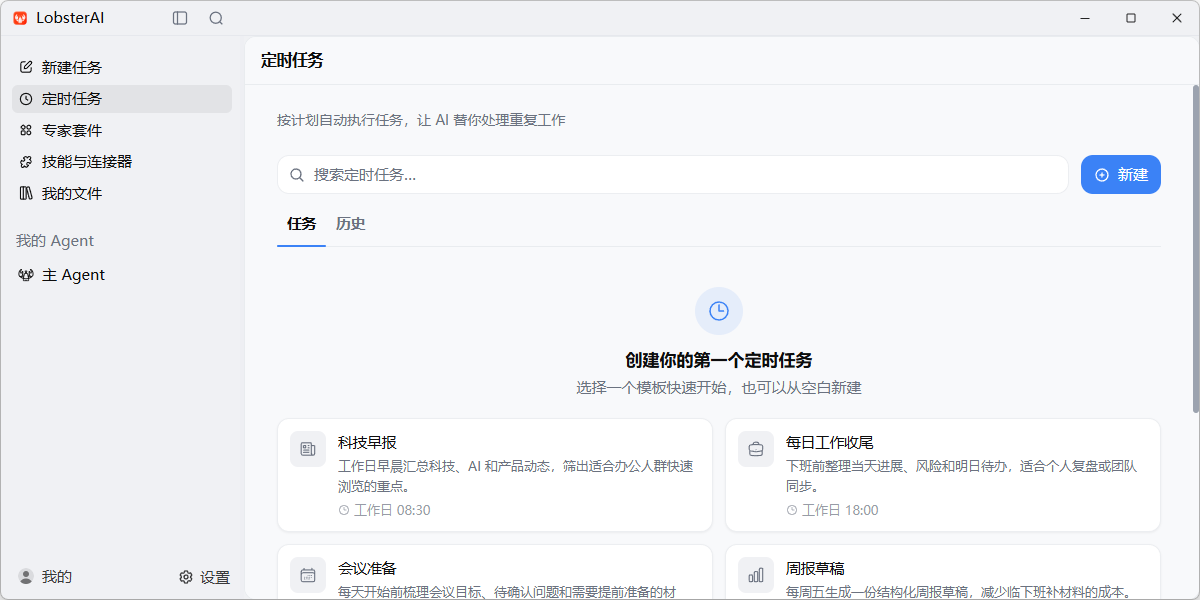Click the 技能与连接器 puzzle icon
This screenshot has width=1200, height=600.
[26, 162]
